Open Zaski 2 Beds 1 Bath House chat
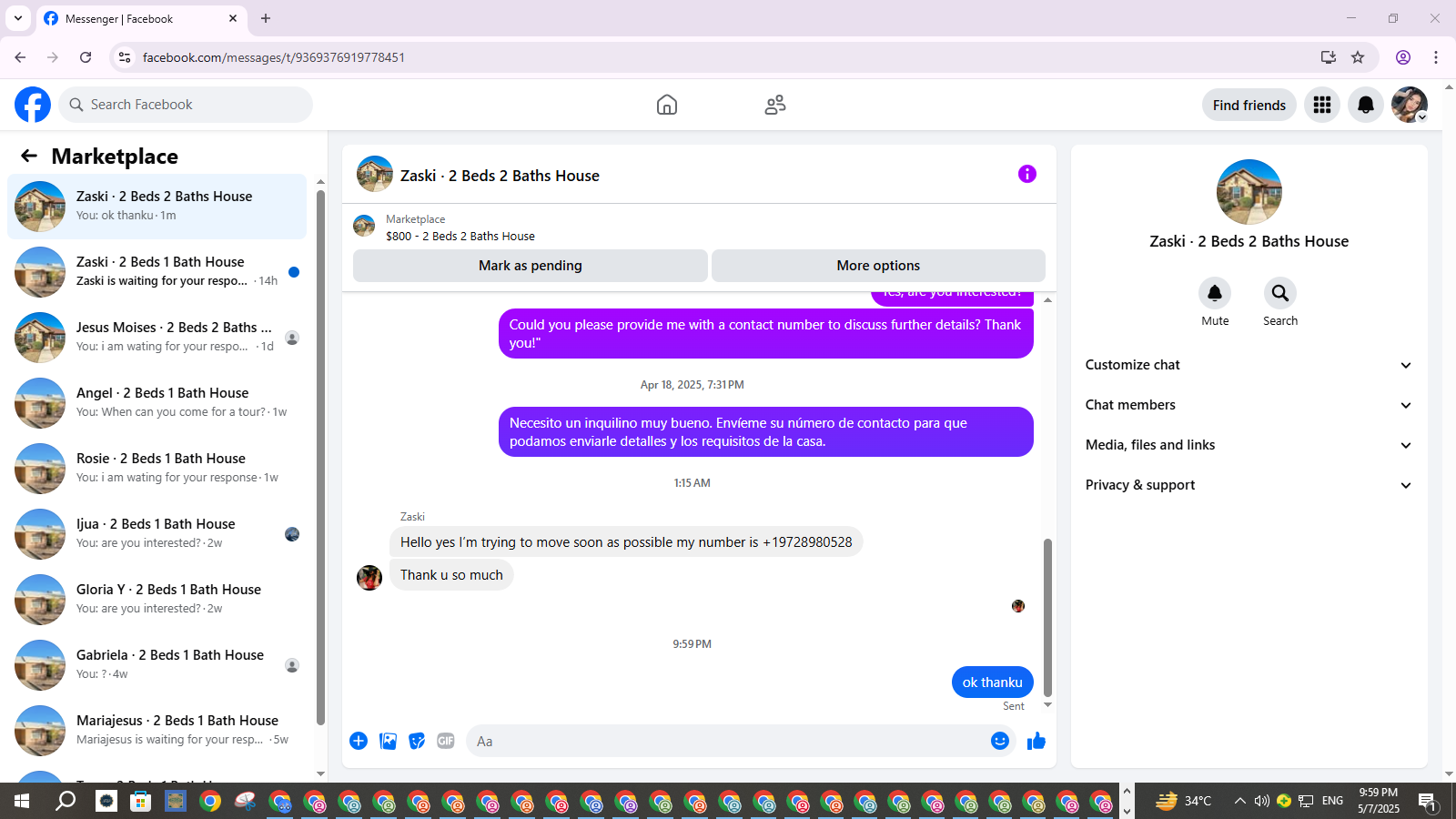1456x819 pixels. coord(157,272)
